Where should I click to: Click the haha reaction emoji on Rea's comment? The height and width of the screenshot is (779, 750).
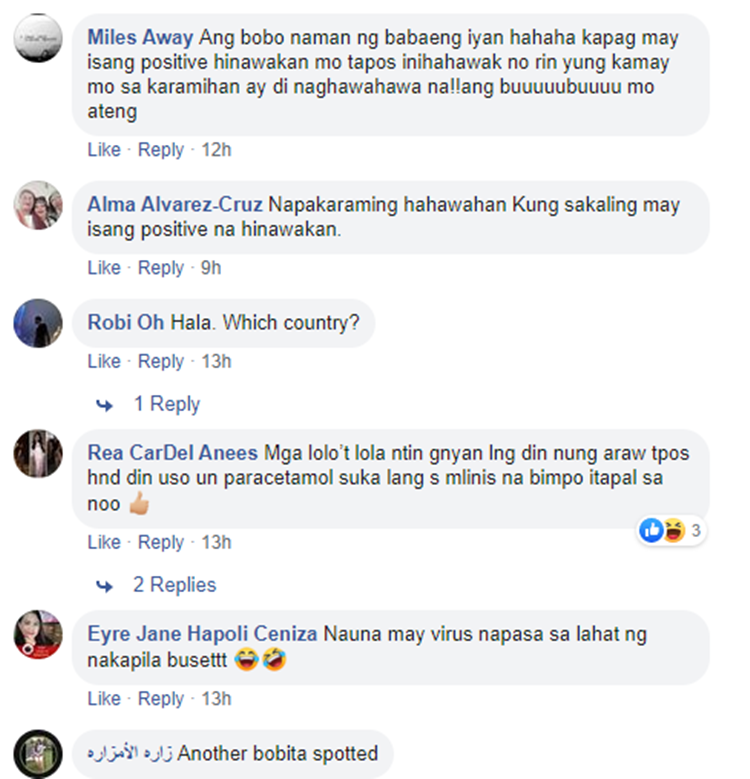675,530
